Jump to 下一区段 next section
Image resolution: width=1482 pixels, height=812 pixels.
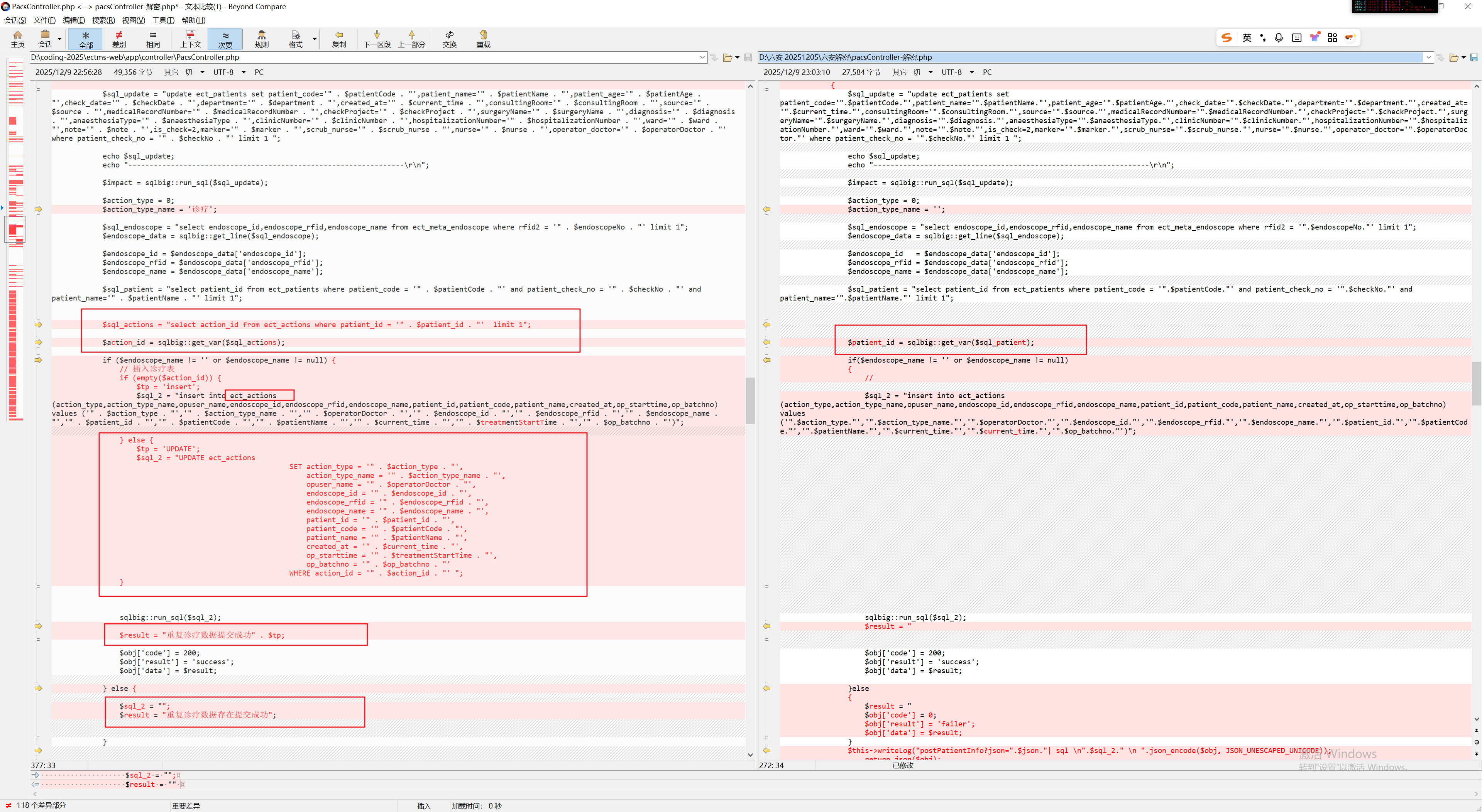click(x=377, y=39)
